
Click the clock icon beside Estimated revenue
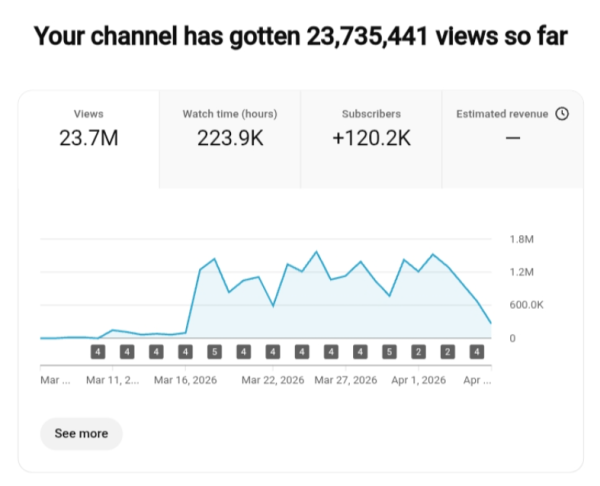coord(562,114)
